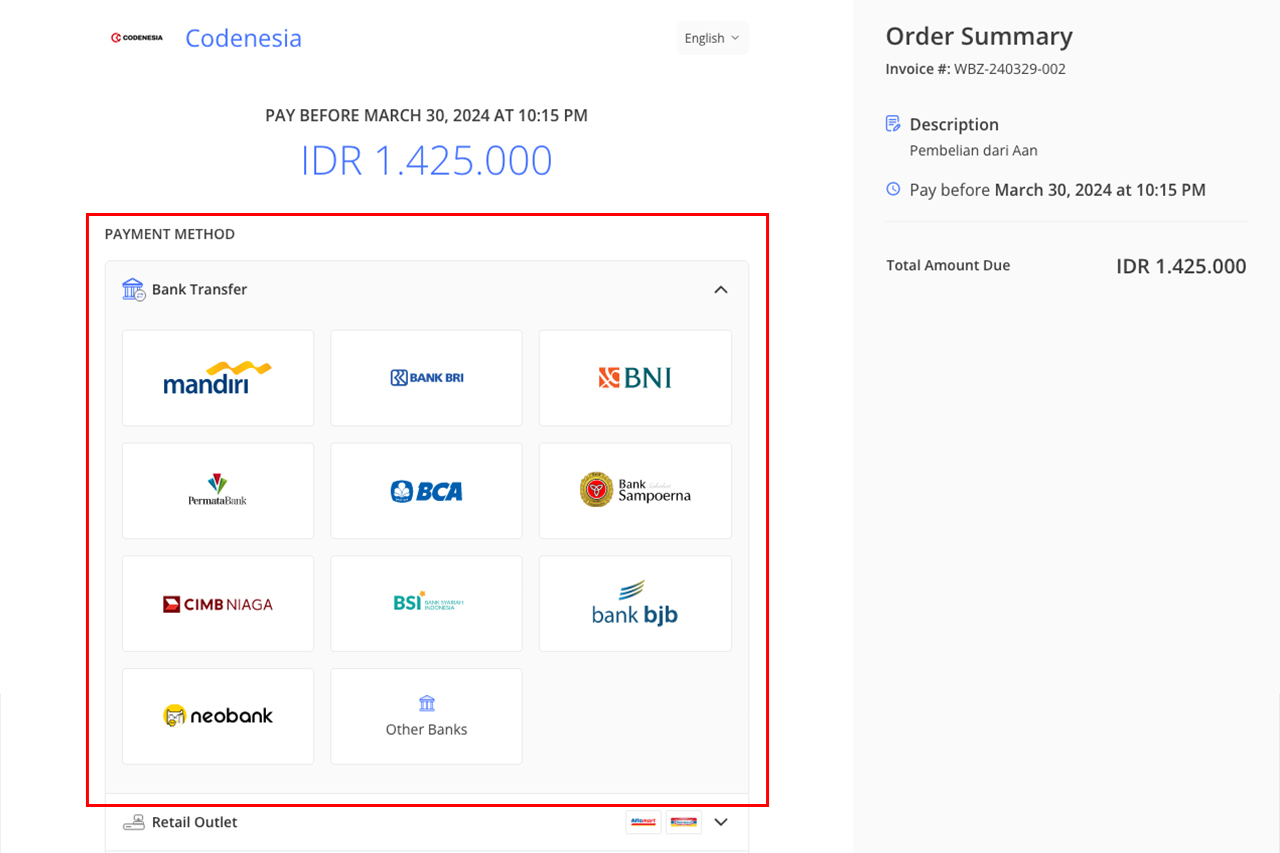
Task: Click the Codenesia brand title
Action: pos(243,38)
